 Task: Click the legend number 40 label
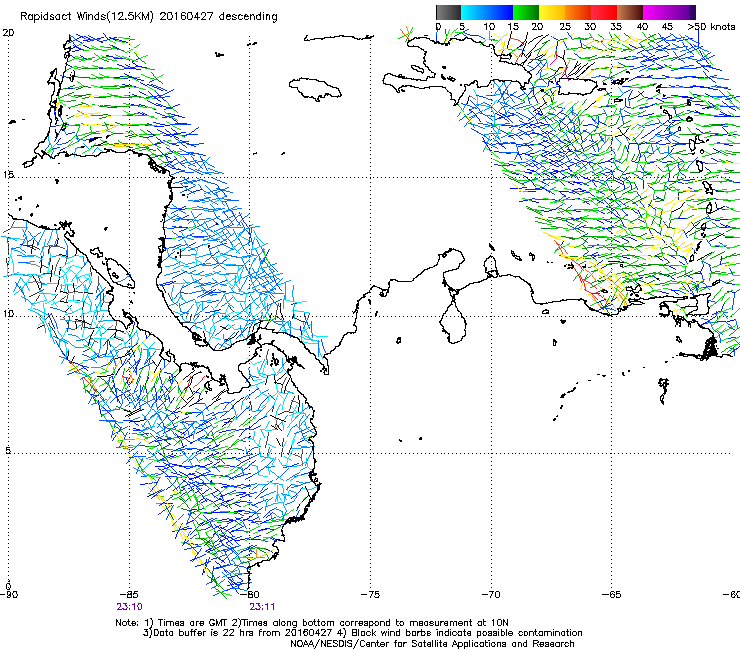coord(642,27)
